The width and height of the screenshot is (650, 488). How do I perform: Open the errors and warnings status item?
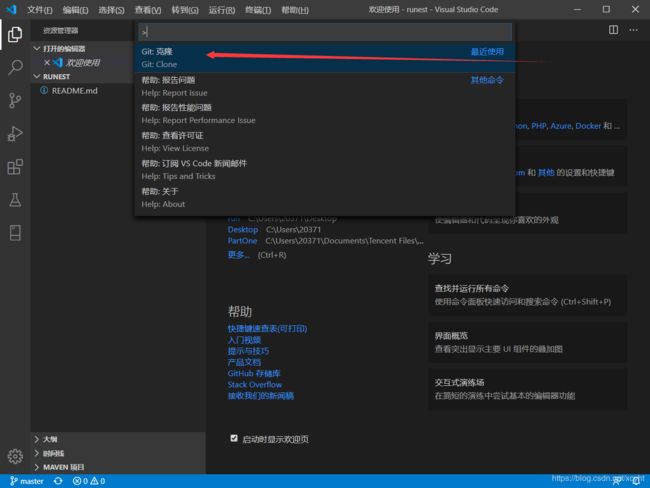pyautogui.click(x=89, y=481)
